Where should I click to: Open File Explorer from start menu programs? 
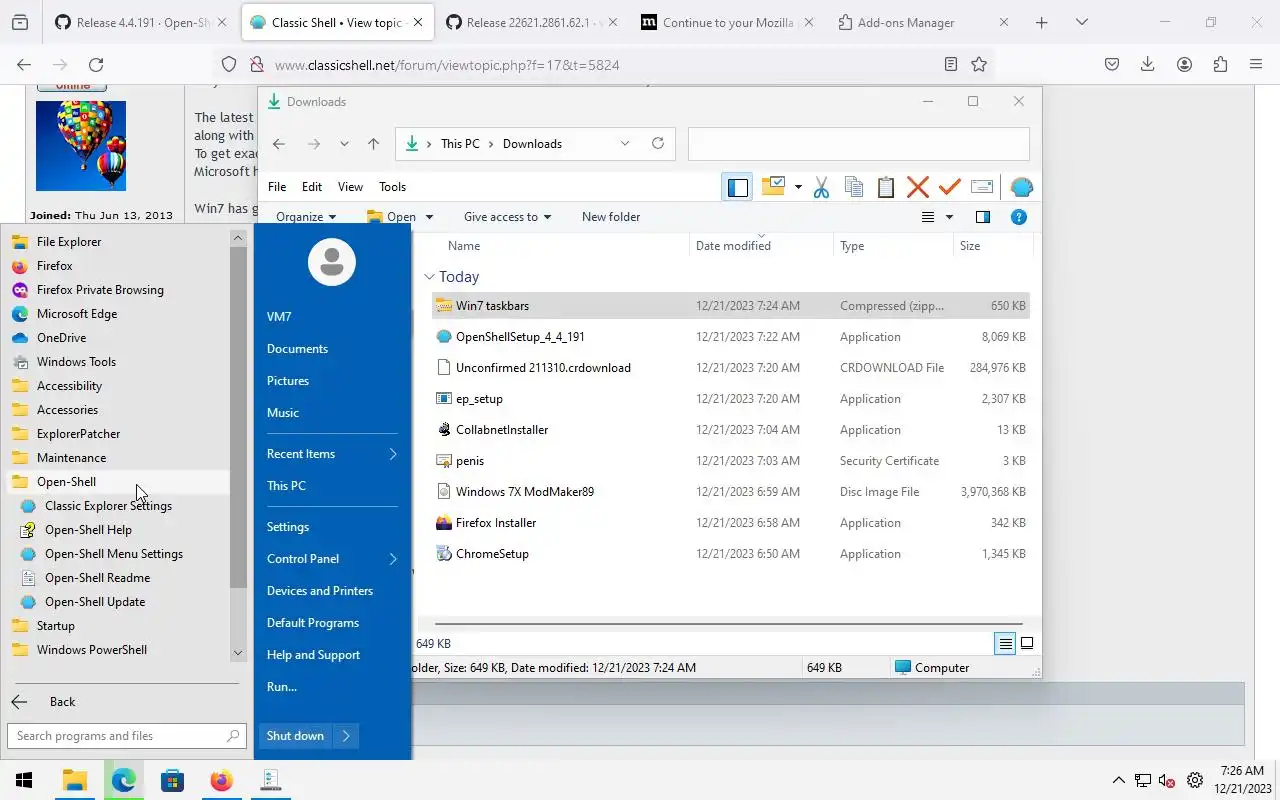pyautogui.click(x=119, y=242)
